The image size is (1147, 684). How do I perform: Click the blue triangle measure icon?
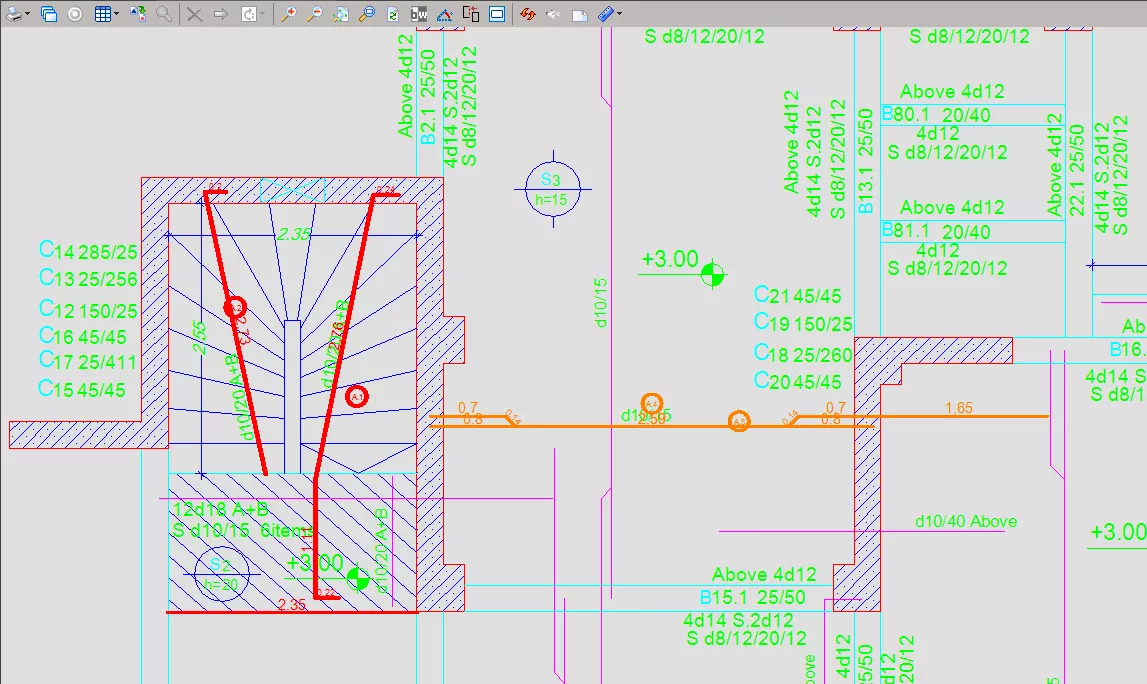[x=445, y=14]
